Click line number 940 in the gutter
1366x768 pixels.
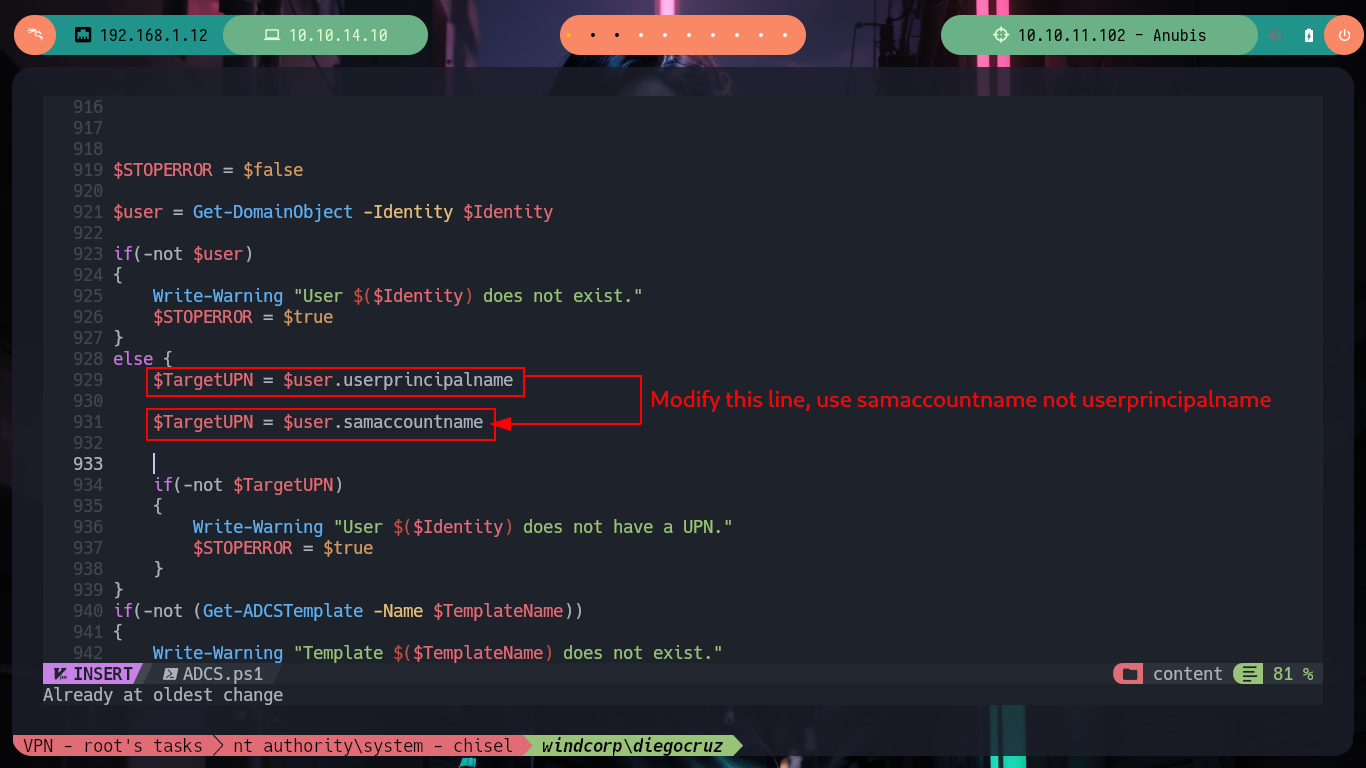coord(88,611)
